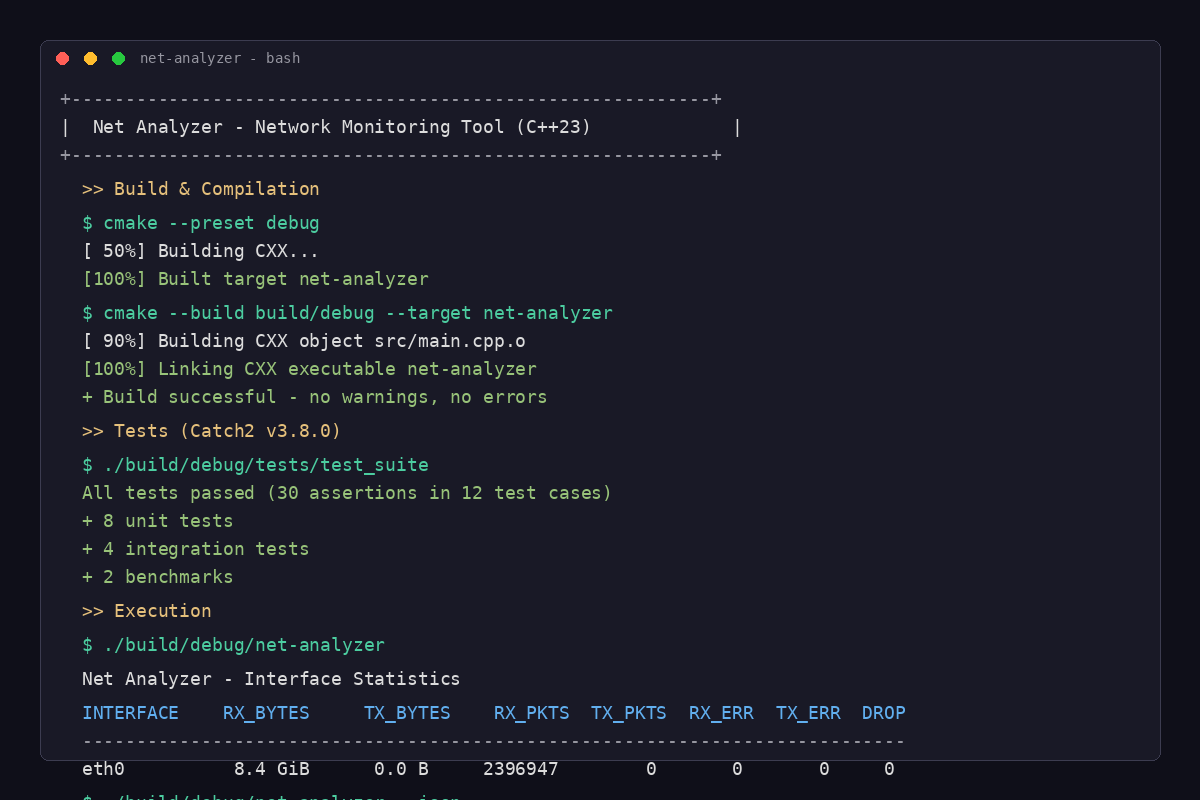Screen dimensions: 1200x800
Task: Click the '[100%] Built target net-analyzer' line
Action: click(255, 279)
